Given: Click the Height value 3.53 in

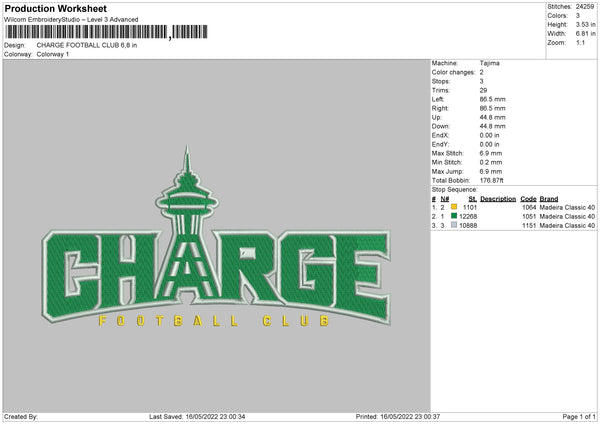Looking at the screenshot, I should coord(585,24).
